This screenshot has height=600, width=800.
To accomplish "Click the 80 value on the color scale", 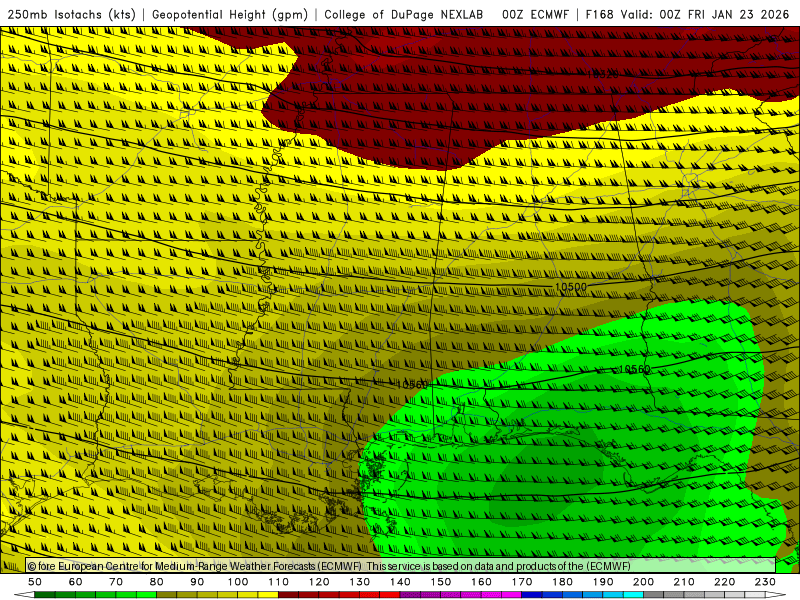I will [x=157, y=582].
